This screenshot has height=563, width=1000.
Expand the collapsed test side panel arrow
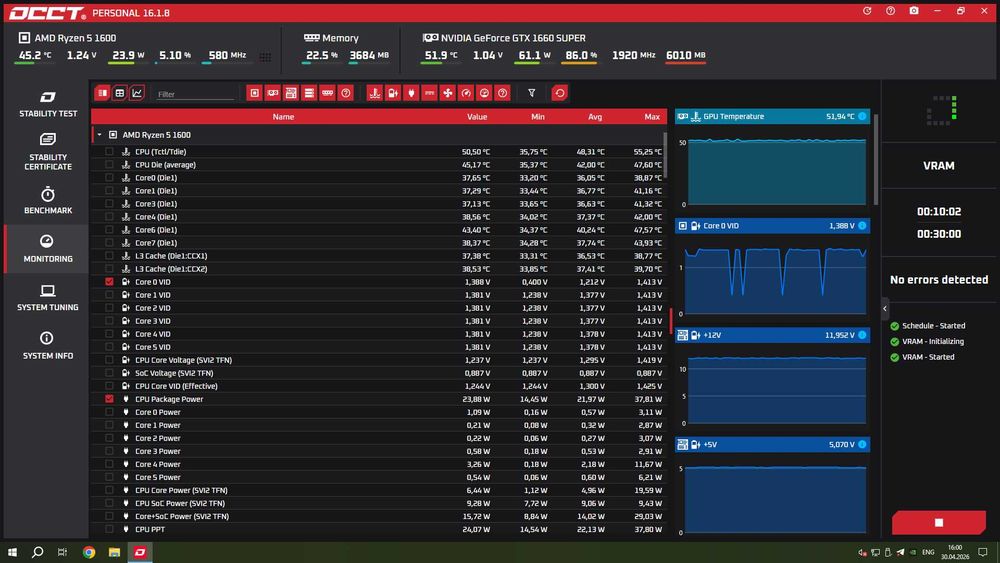(x=885, y=309)
